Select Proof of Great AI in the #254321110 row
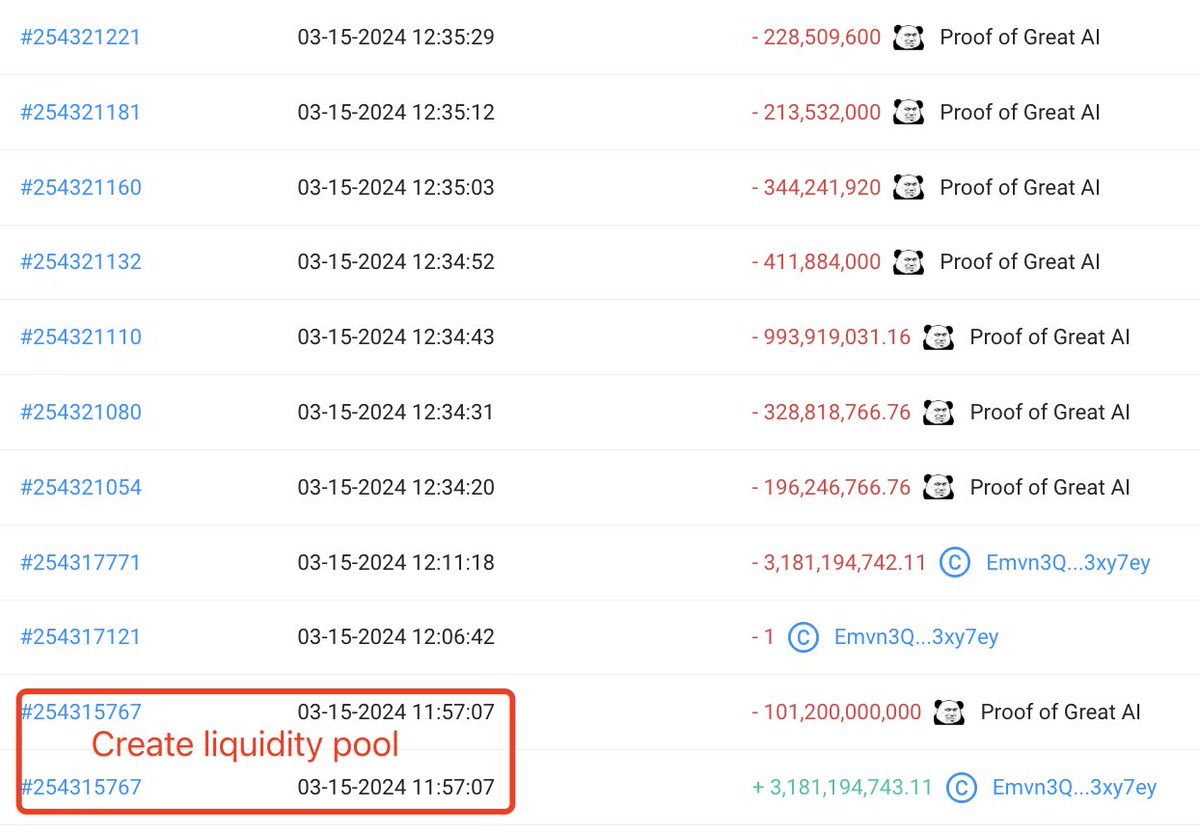1200x833 pixels. click(x=1050, y=337)
